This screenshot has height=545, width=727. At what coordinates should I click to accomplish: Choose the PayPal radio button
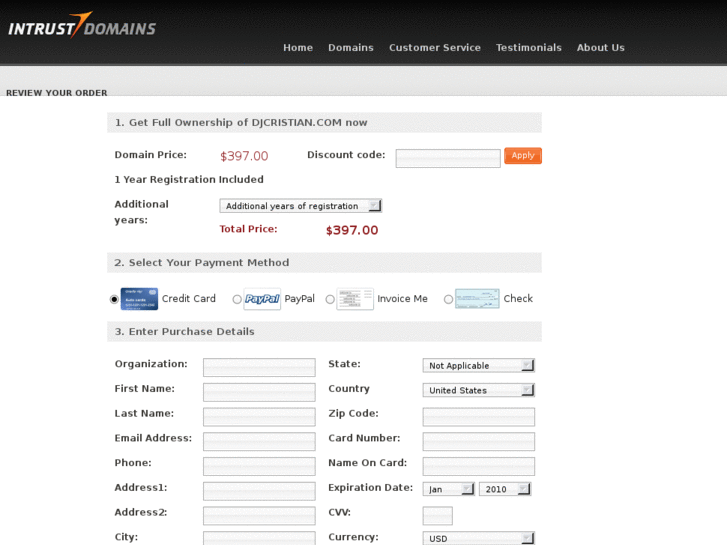tap(237, 299)
